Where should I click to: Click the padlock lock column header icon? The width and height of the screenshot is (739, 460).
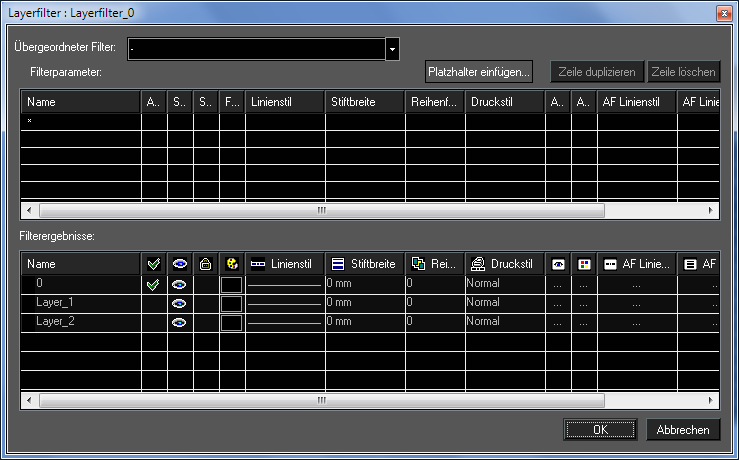point(205,264)
